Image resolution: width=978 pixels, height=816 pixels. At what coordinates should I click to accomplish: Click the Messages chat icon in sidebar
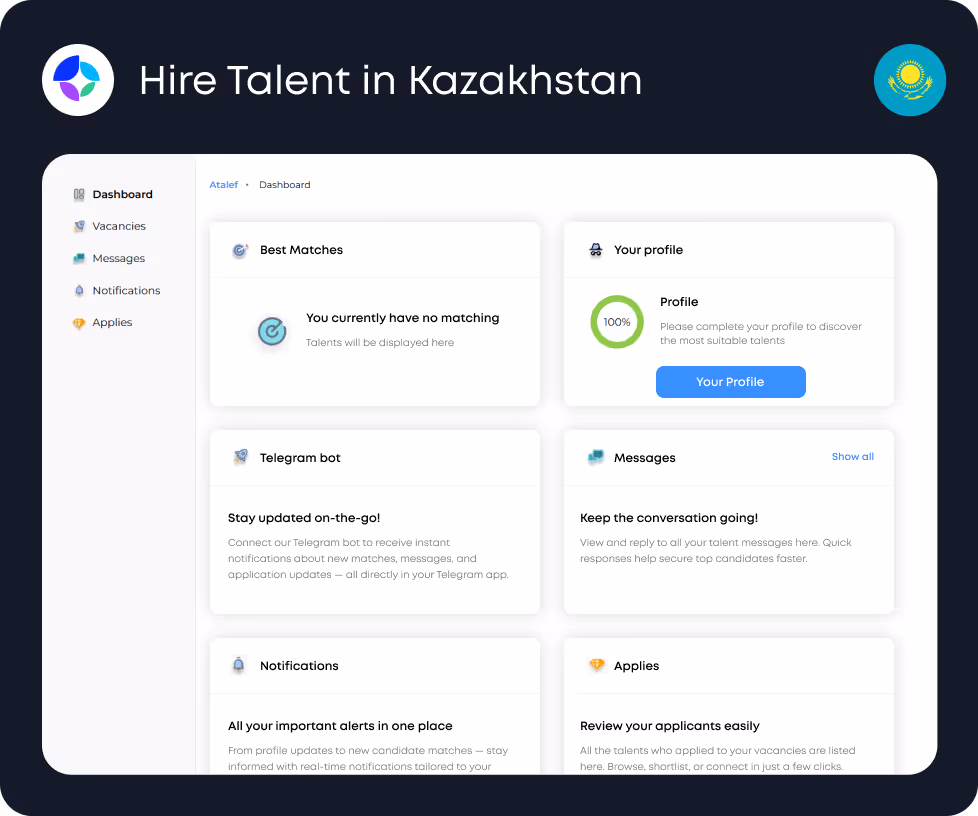[78, 258]
